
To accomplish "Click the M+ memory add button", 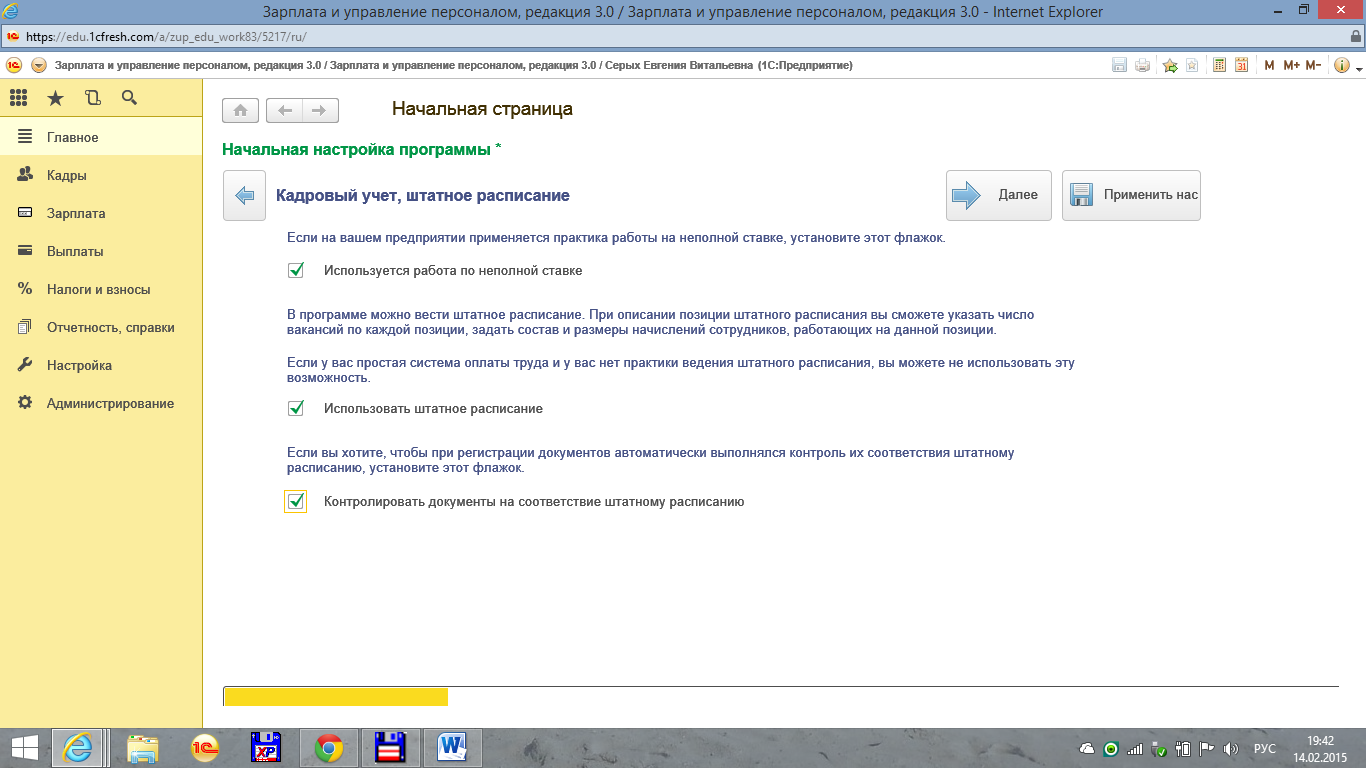I will 1291,65.
